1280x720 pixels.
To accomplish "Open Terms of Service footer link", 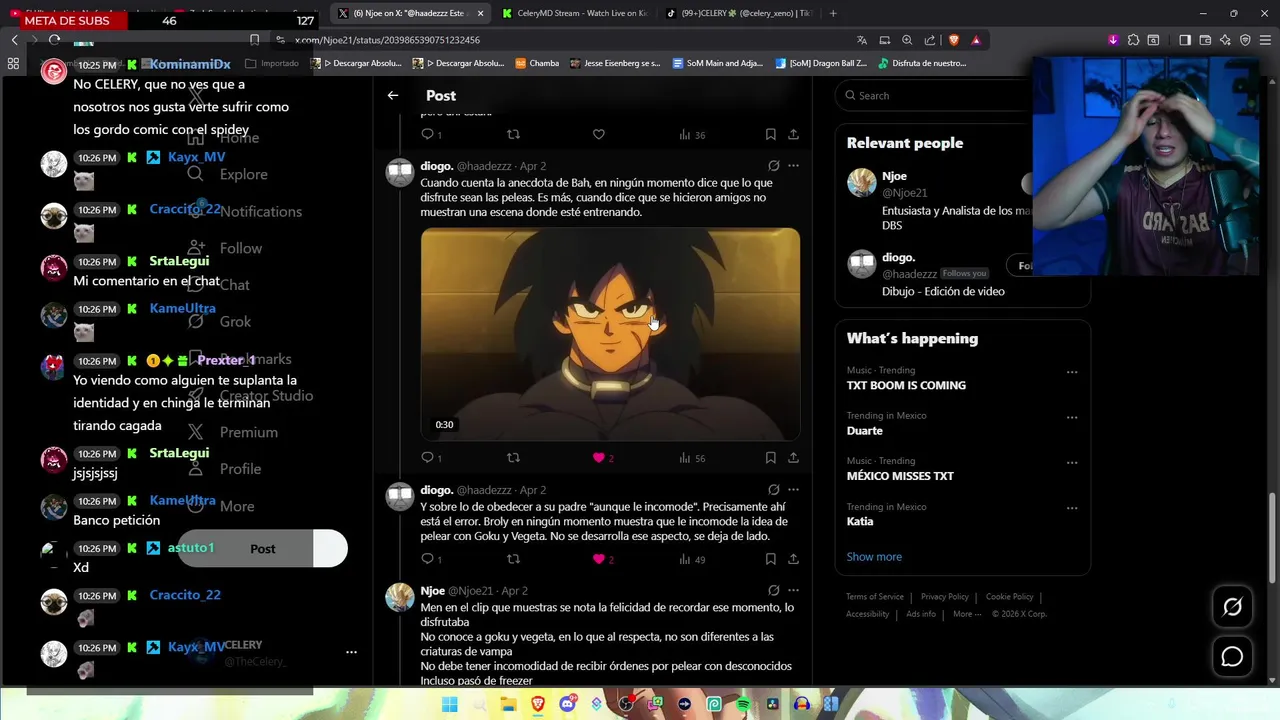I will 875,597.
